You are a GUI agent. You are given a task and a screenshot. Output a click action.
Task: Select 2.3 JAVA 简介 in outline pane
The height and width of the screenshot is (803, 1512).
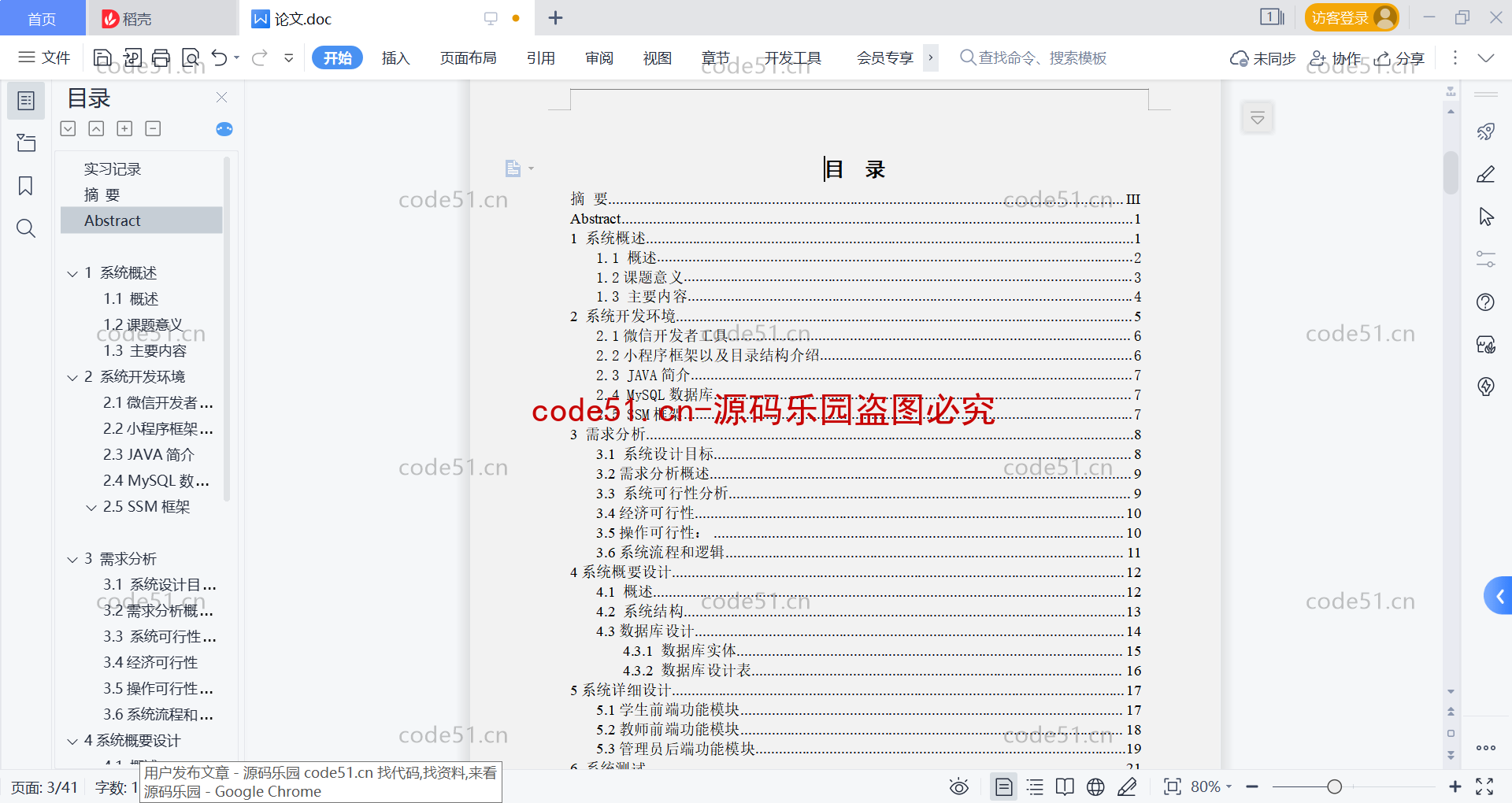click(149, 455)
